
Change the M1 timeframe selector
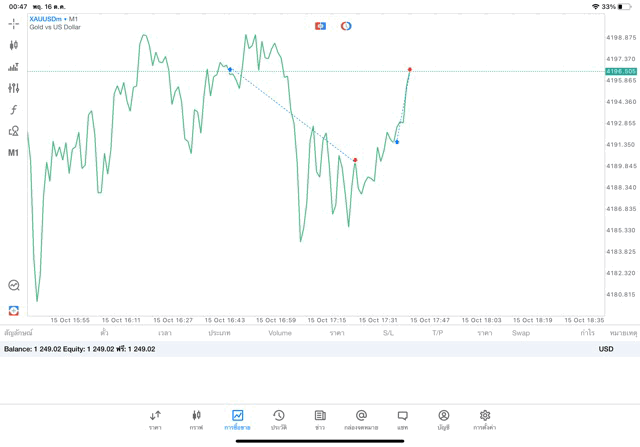point(13,153)
